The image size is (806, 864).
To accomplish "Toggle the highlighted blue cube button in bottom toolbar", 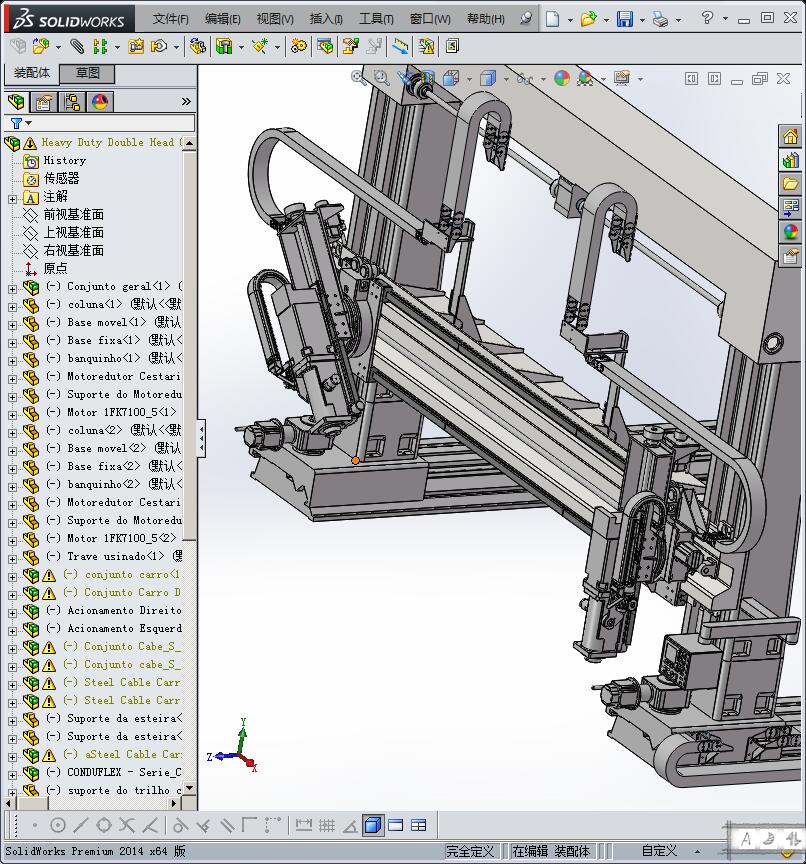I will point(373,825).
